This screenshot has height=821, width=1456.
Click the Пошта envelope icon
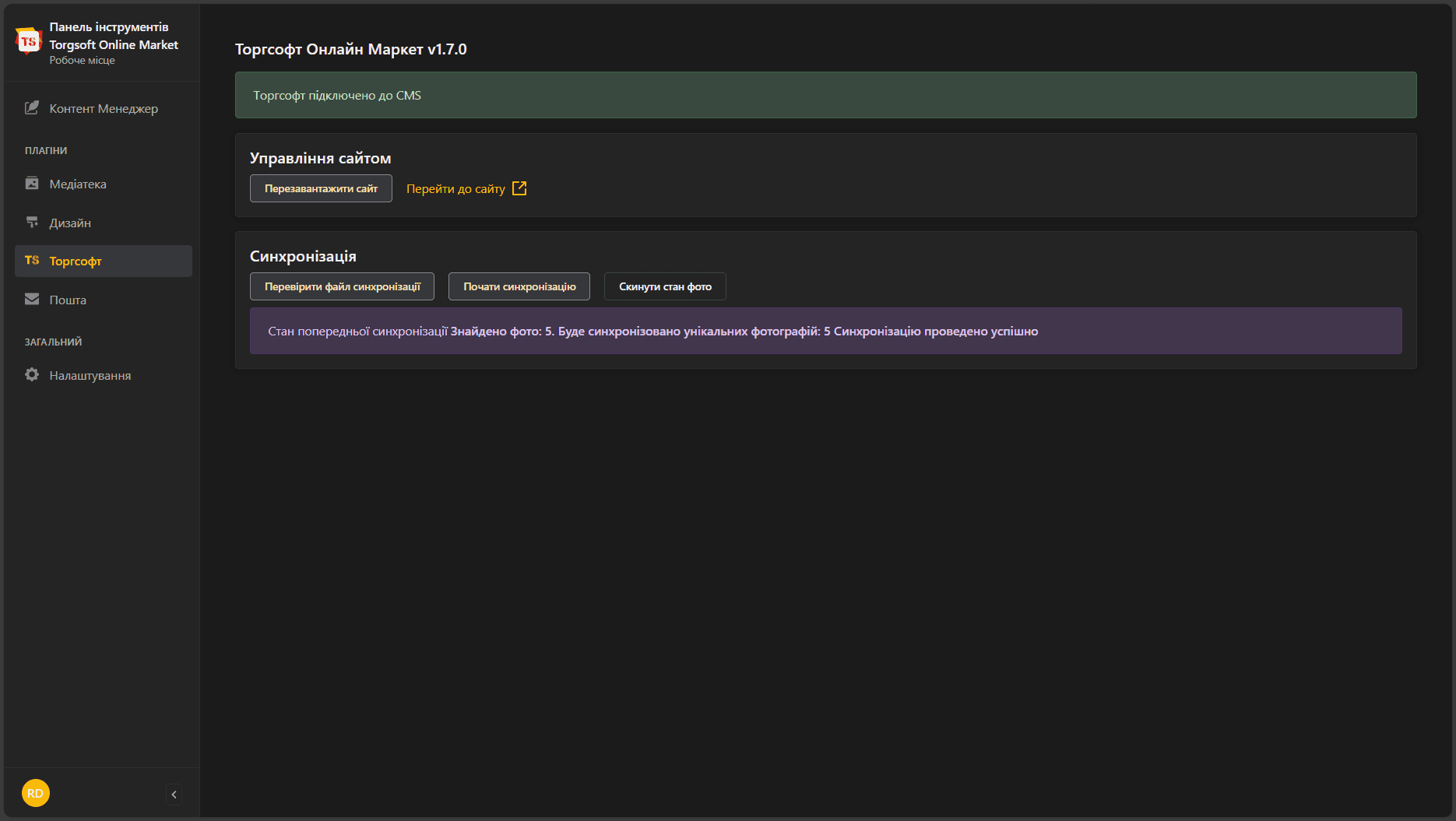pos(32,300)
